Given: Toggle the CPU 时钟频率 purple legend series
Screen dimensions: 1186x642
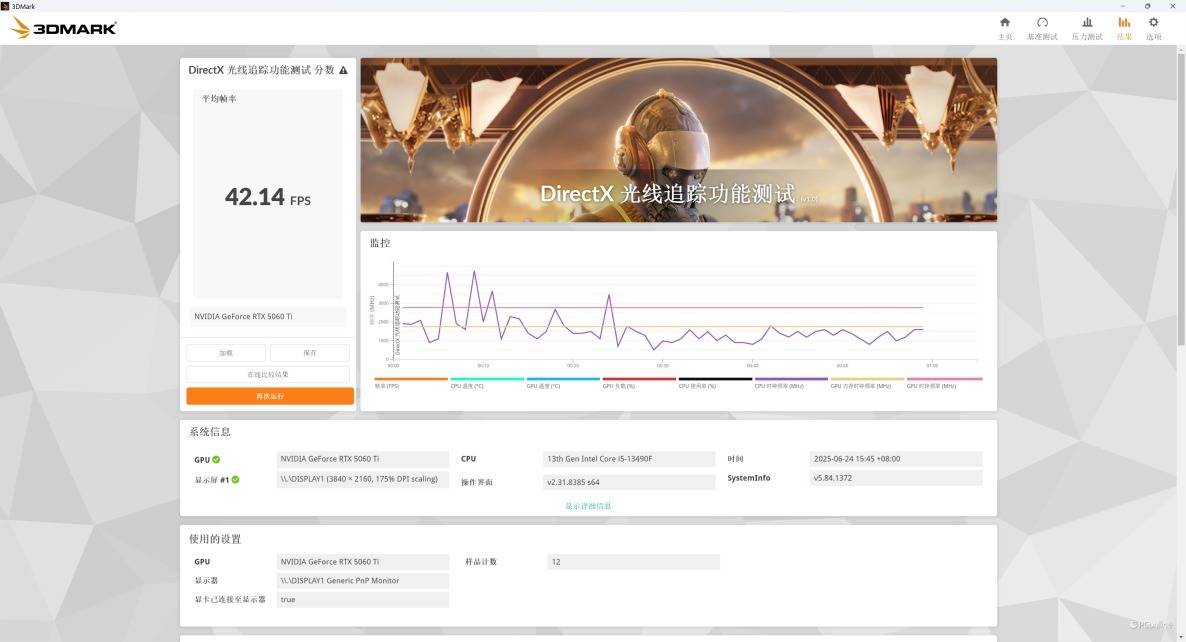Looking at the screenshot, I should (791, 380).
